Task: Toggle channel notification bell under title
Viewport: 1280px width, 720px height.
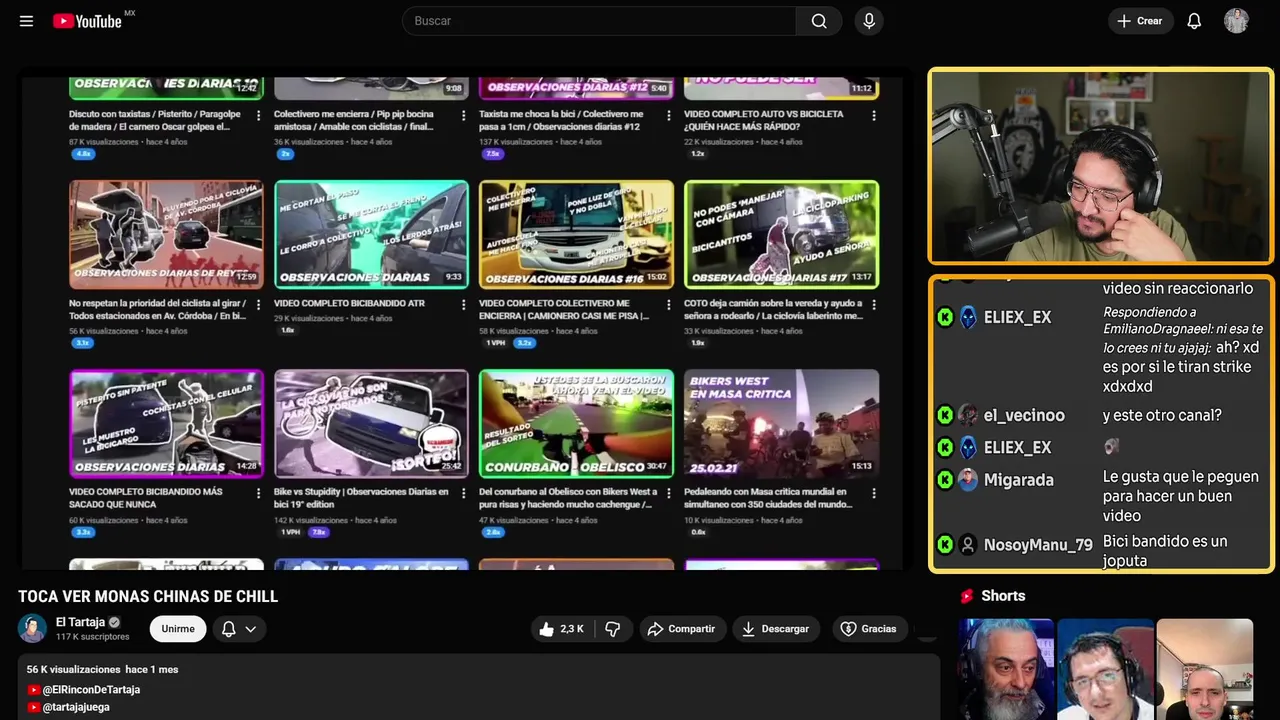Action: click(228, 629)
